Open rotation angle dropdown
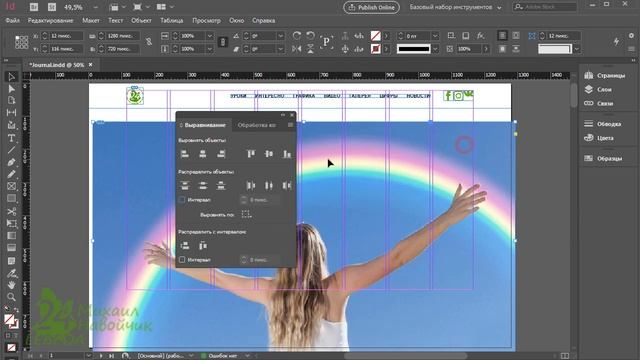 280,36
